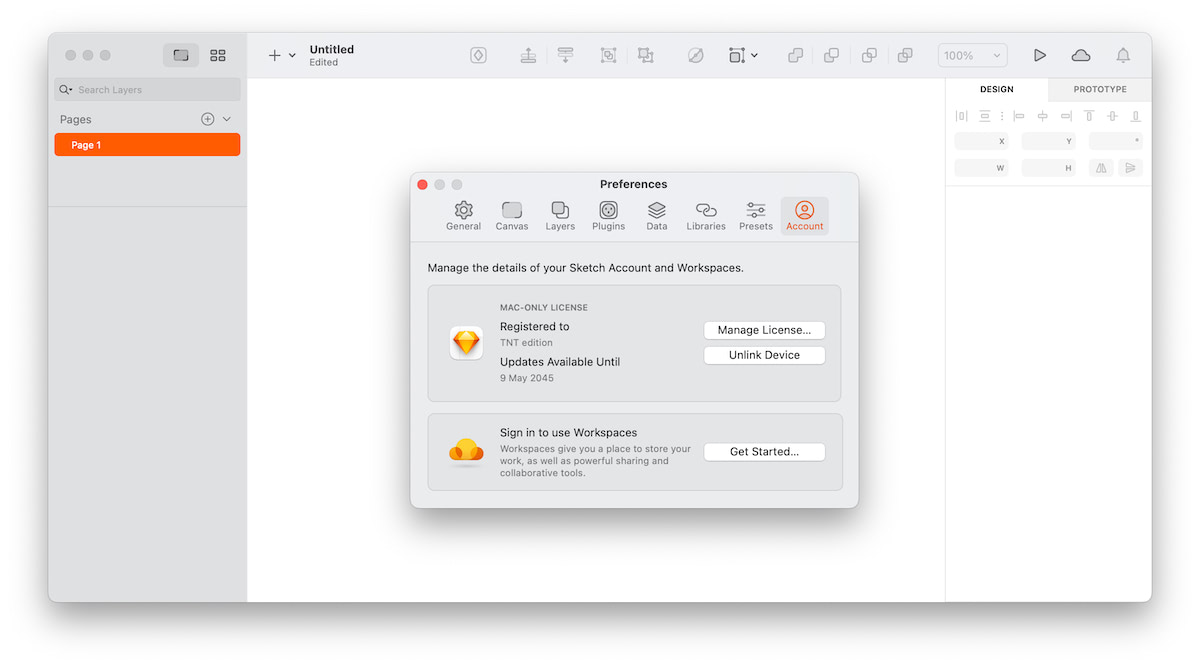The width and height of the screenshot is (1200, 666).
Task: Expand the Insert plus dropdown arrow
Action: 293,56
